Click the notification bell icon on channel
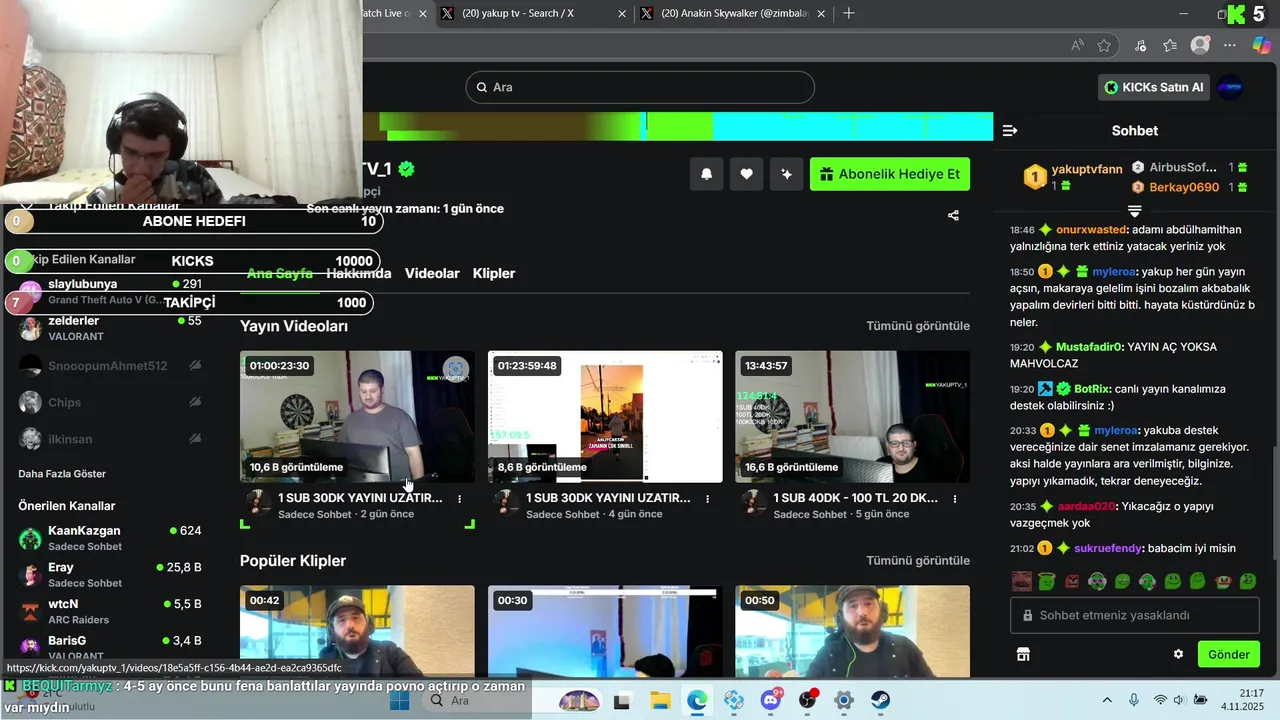Image resolution: width=1280 pixels, height=720 pixels. pyautogui.click(x=706, y=174)
